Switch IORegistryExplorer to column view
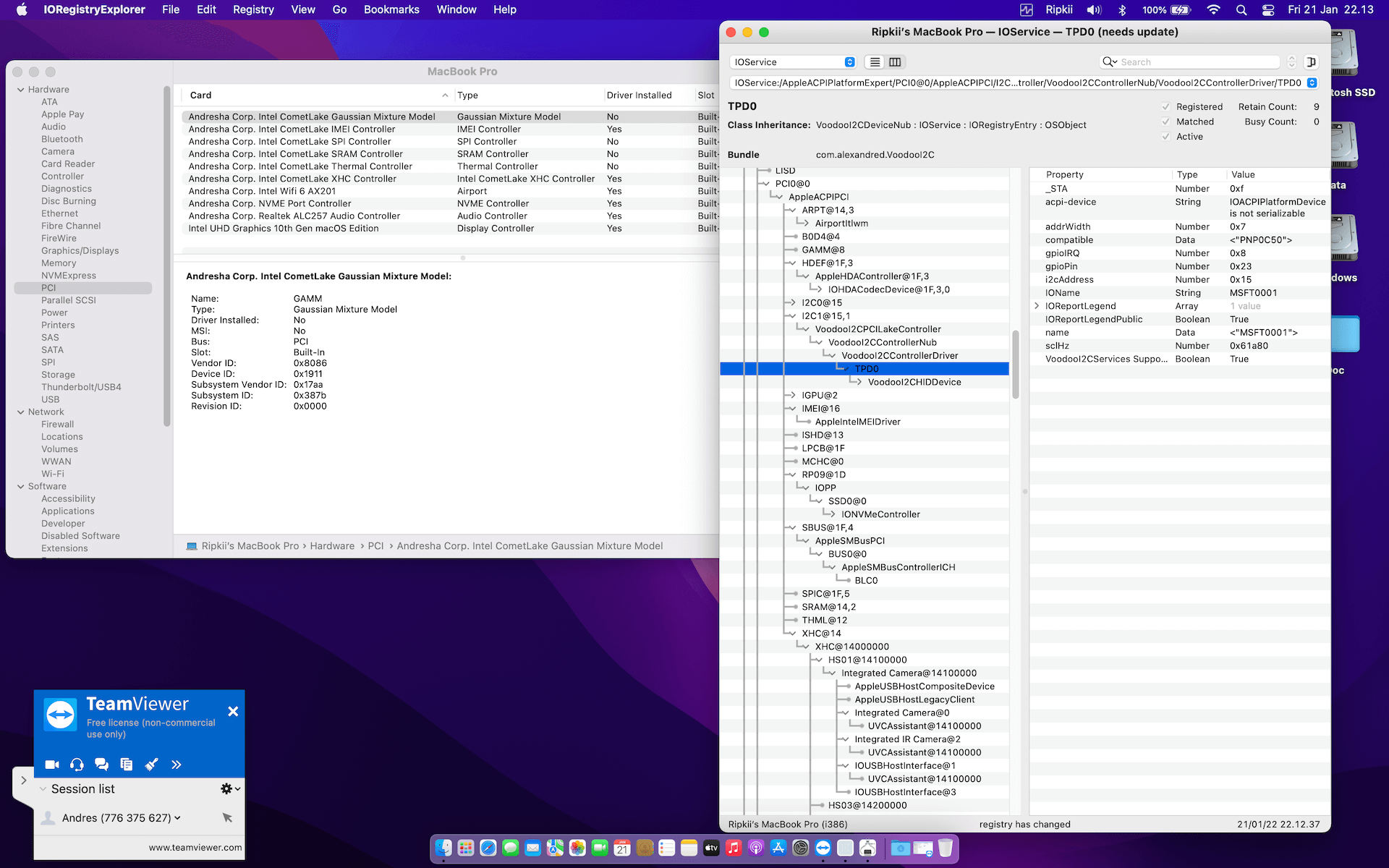 pos(895,62)
